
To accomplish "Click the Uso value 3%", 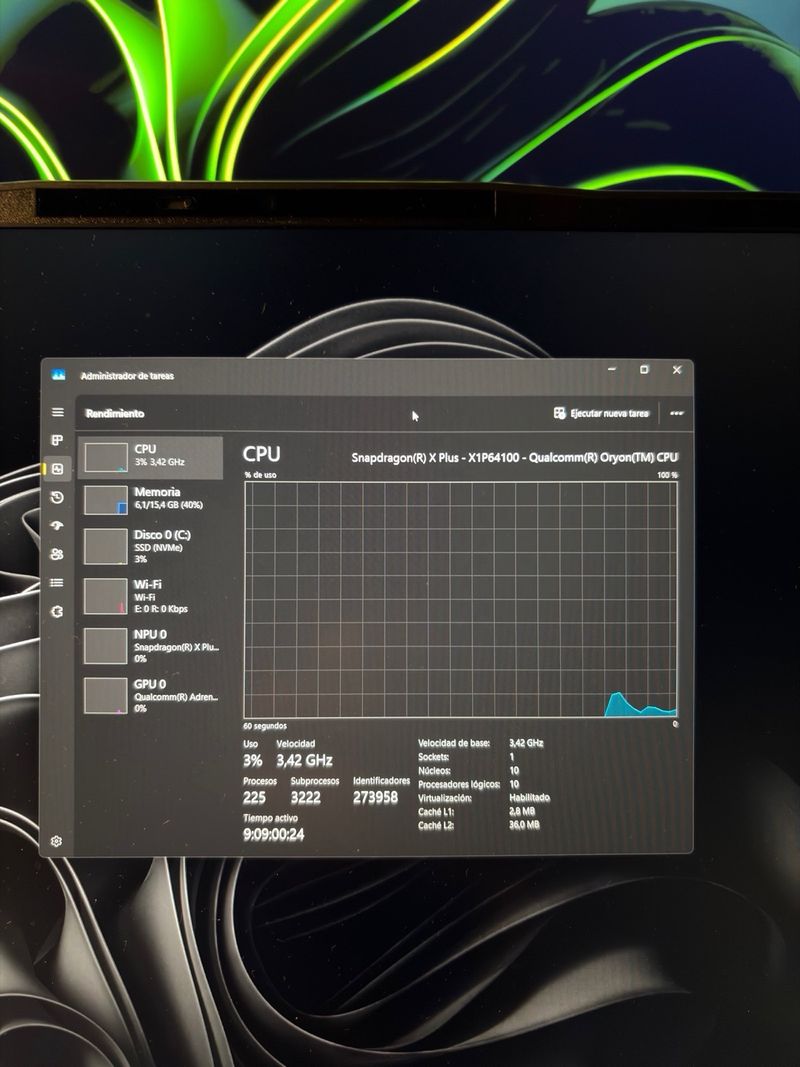I will click(252, 760).
